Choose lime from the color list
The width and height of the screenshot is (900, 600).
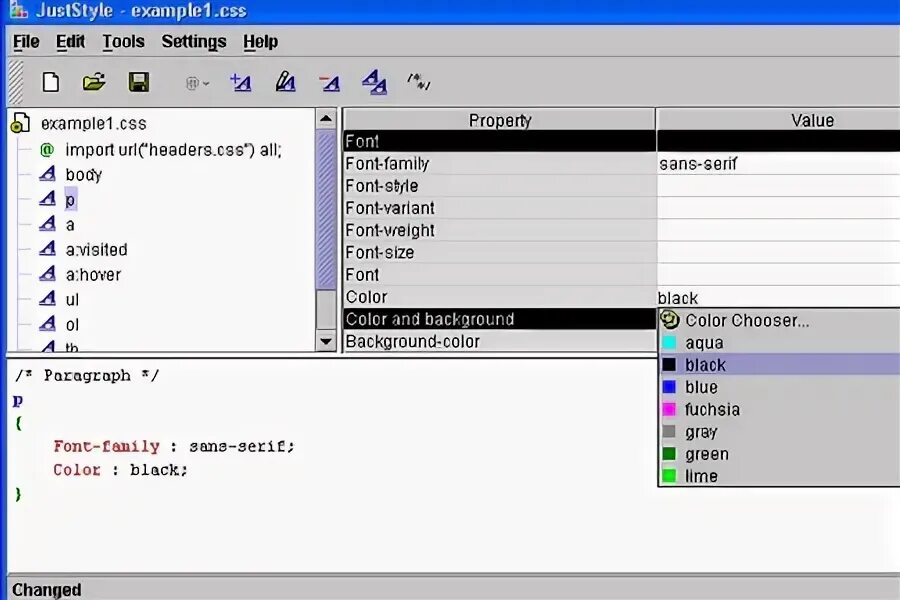[x=780, y=476]
